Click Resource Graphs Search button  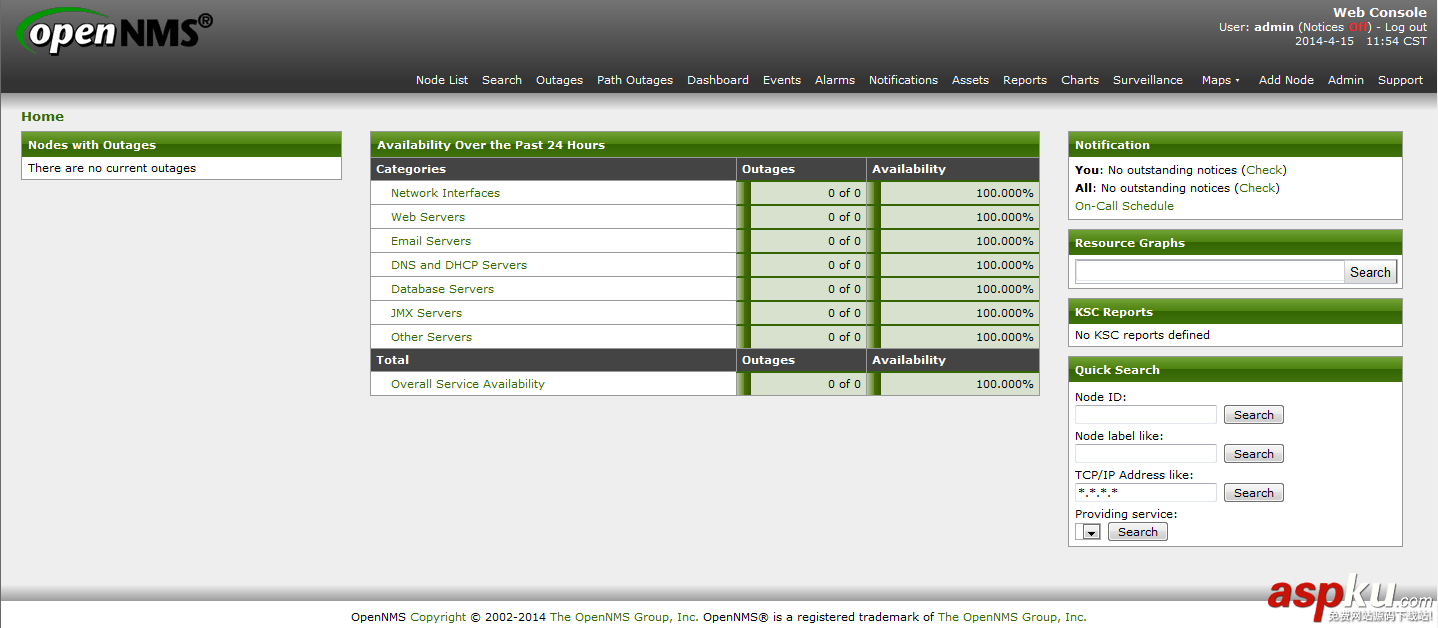(1370, 272)
